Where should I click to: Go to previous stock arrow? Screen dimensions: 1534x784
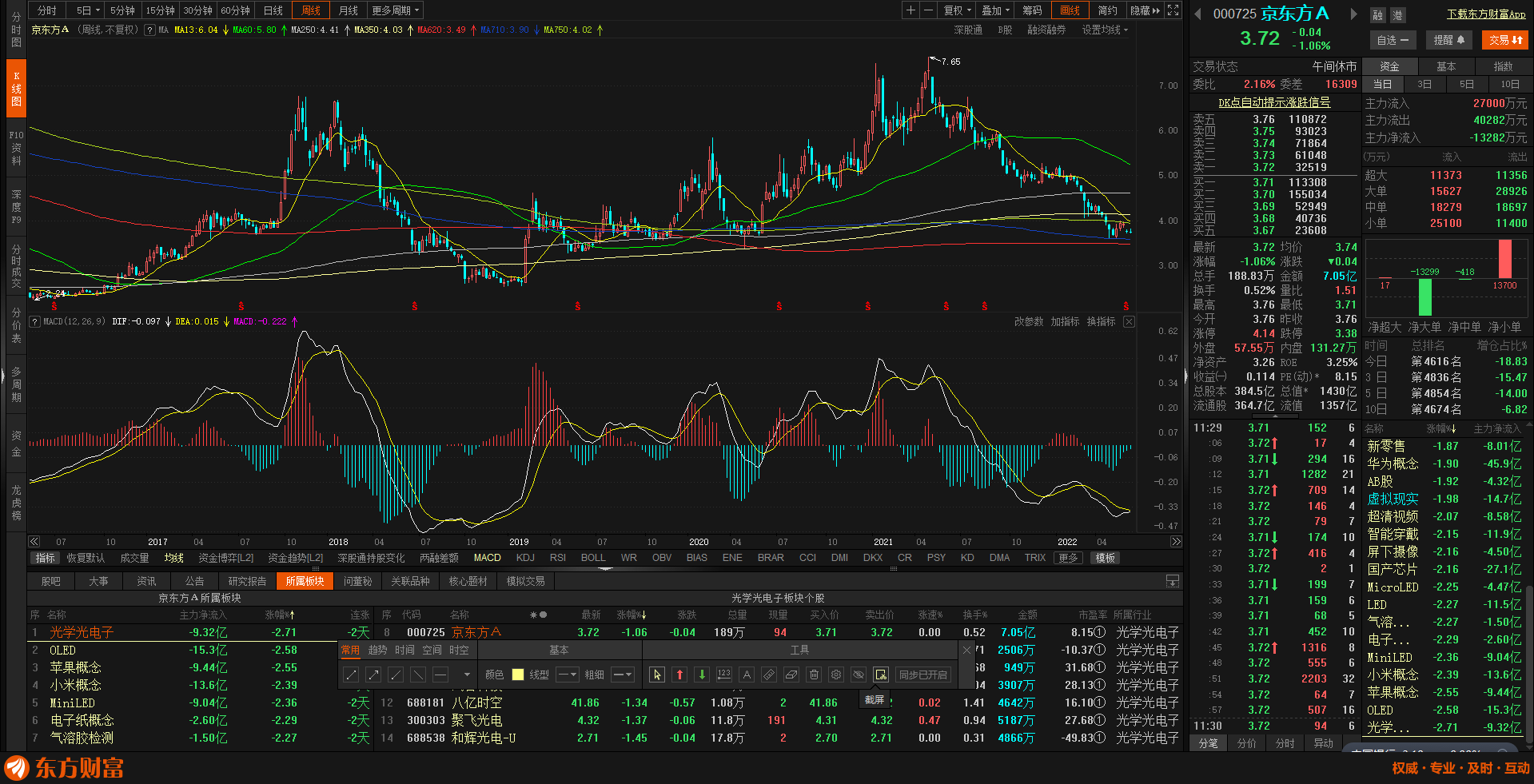tap(1197, 14)
